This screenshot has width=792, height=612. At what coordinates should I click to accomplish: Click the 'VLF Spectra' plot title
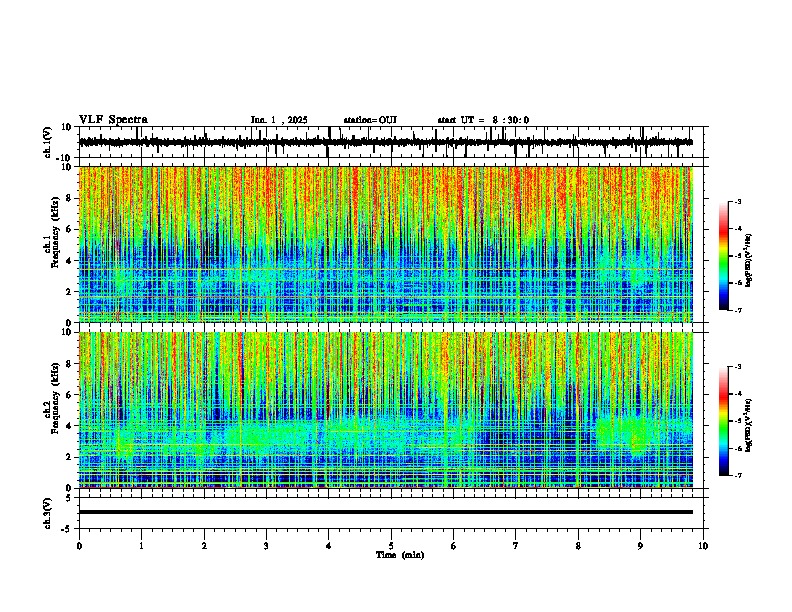pyautogui.click(x=113, y=119)
